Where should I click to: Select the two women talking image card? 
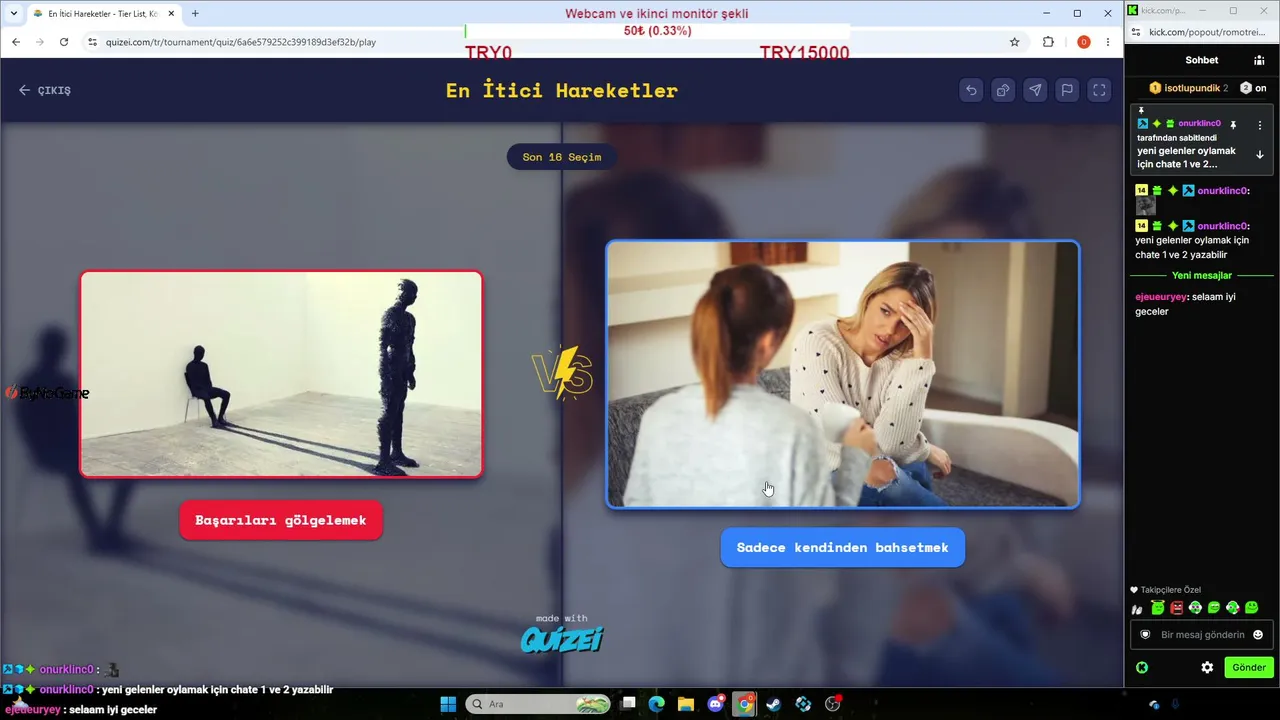pyautogui.click(x=843, y=374)
